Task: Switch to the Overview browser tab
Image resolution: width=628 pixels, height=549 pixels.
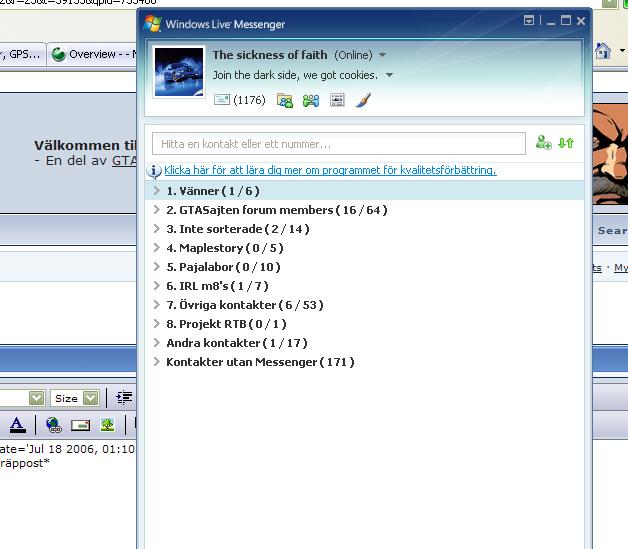Action: click(93, 54)
